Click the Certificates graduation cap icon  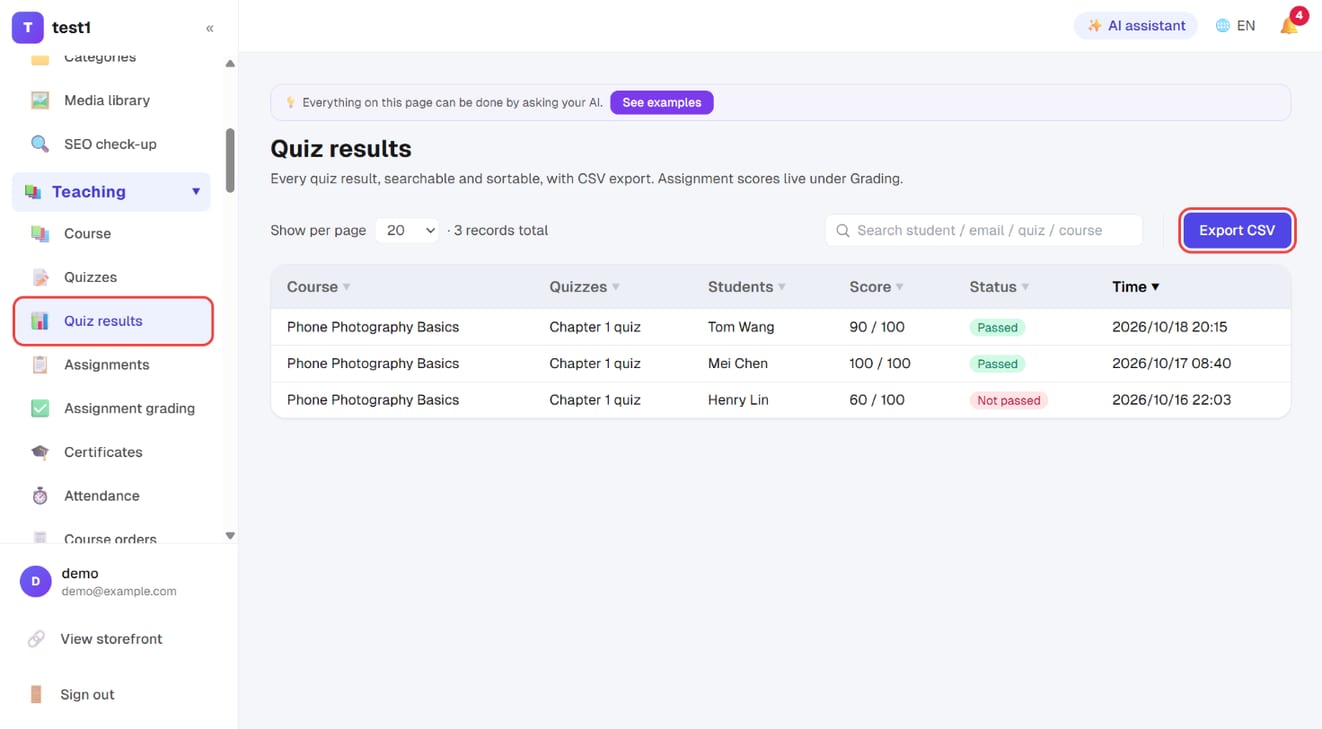coord(40,452)
